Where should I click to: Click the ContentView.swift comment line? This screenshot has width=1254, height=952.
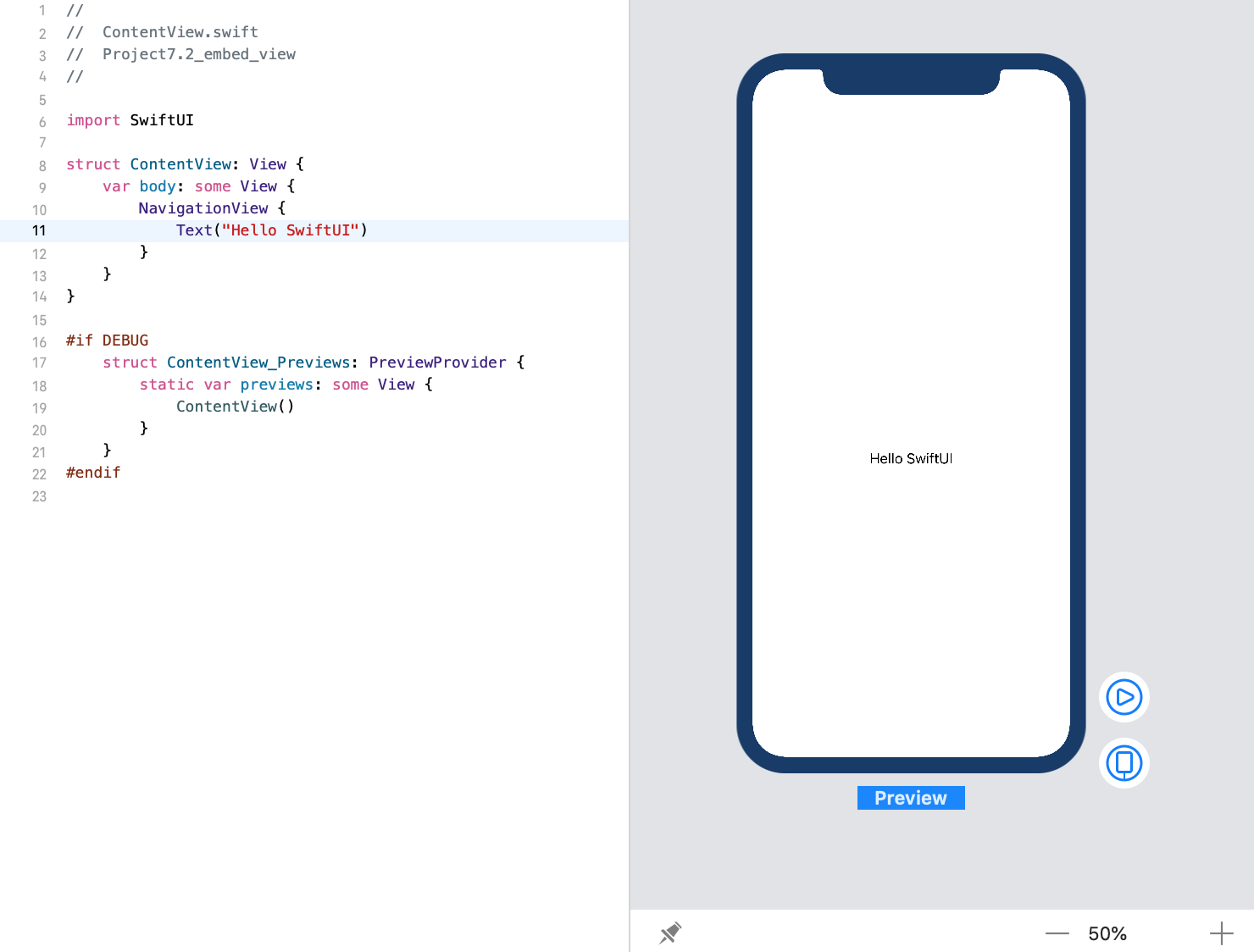coord(163,32)
